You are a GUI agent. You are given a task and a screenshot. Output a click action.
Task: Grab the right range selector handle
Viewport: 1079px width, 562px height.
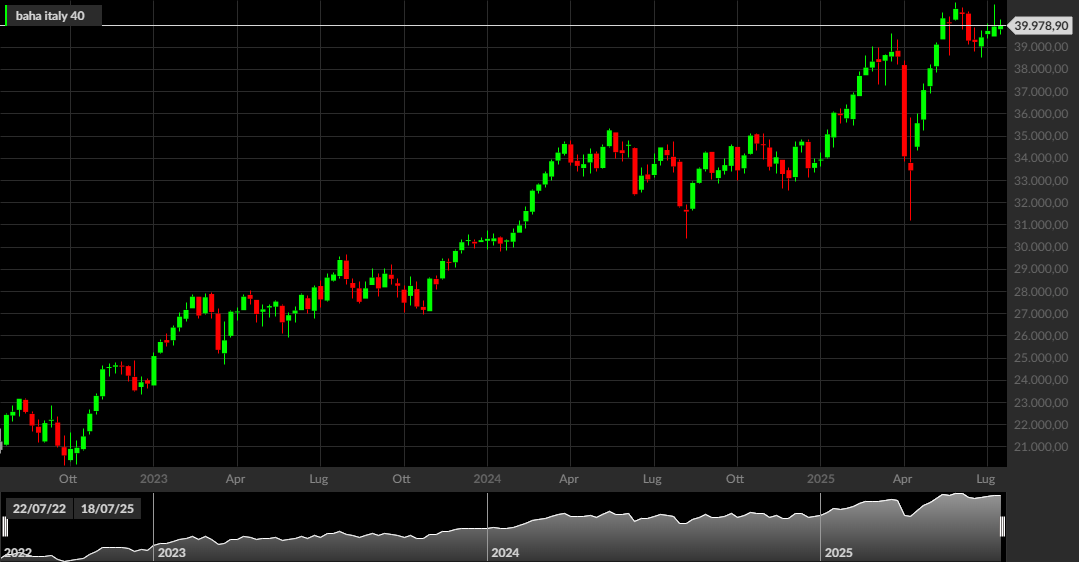[x=1002, y=527]
